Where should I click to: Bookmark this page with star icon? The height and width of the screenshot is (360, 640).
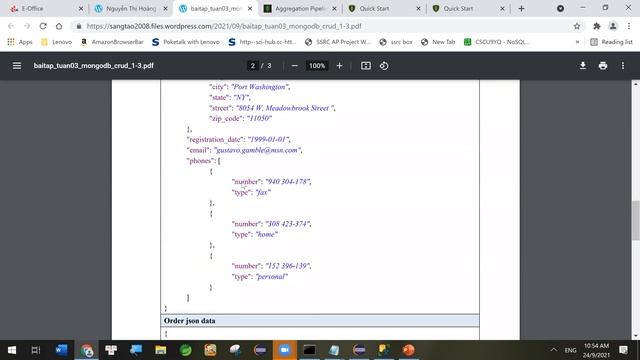[577, 26]
